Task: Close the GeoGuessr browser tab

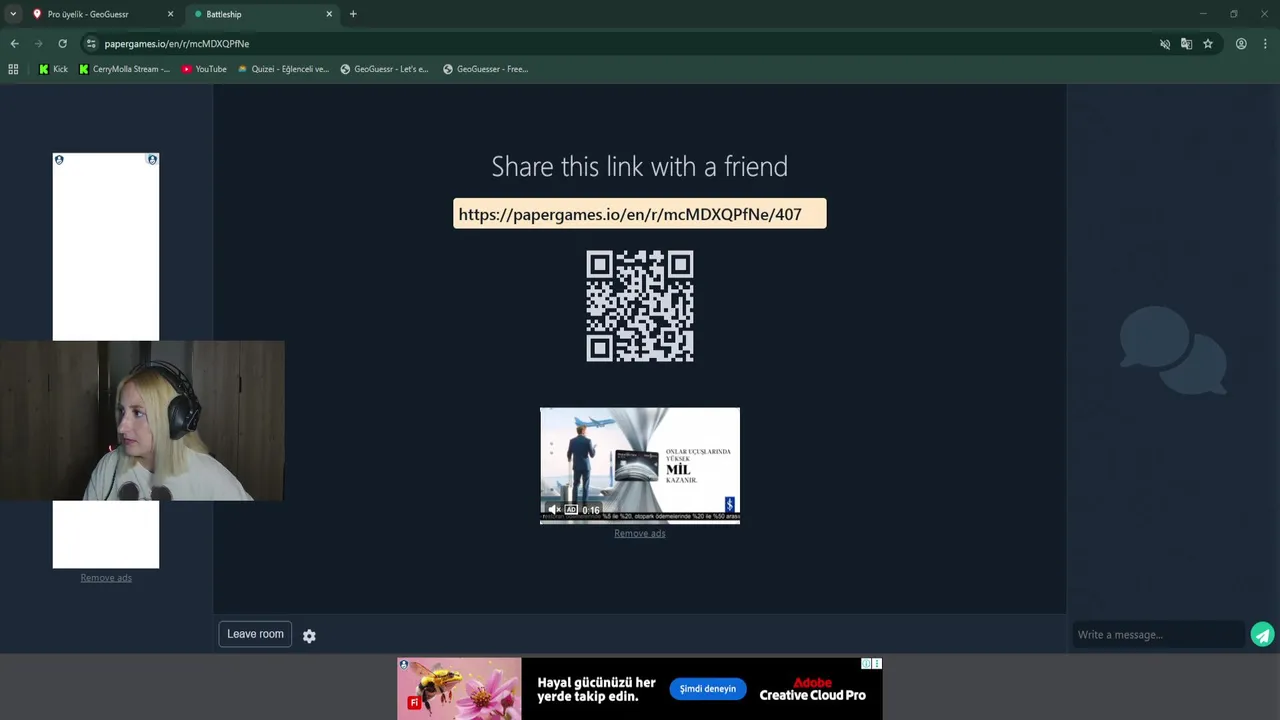Action: tap(170, 14)
